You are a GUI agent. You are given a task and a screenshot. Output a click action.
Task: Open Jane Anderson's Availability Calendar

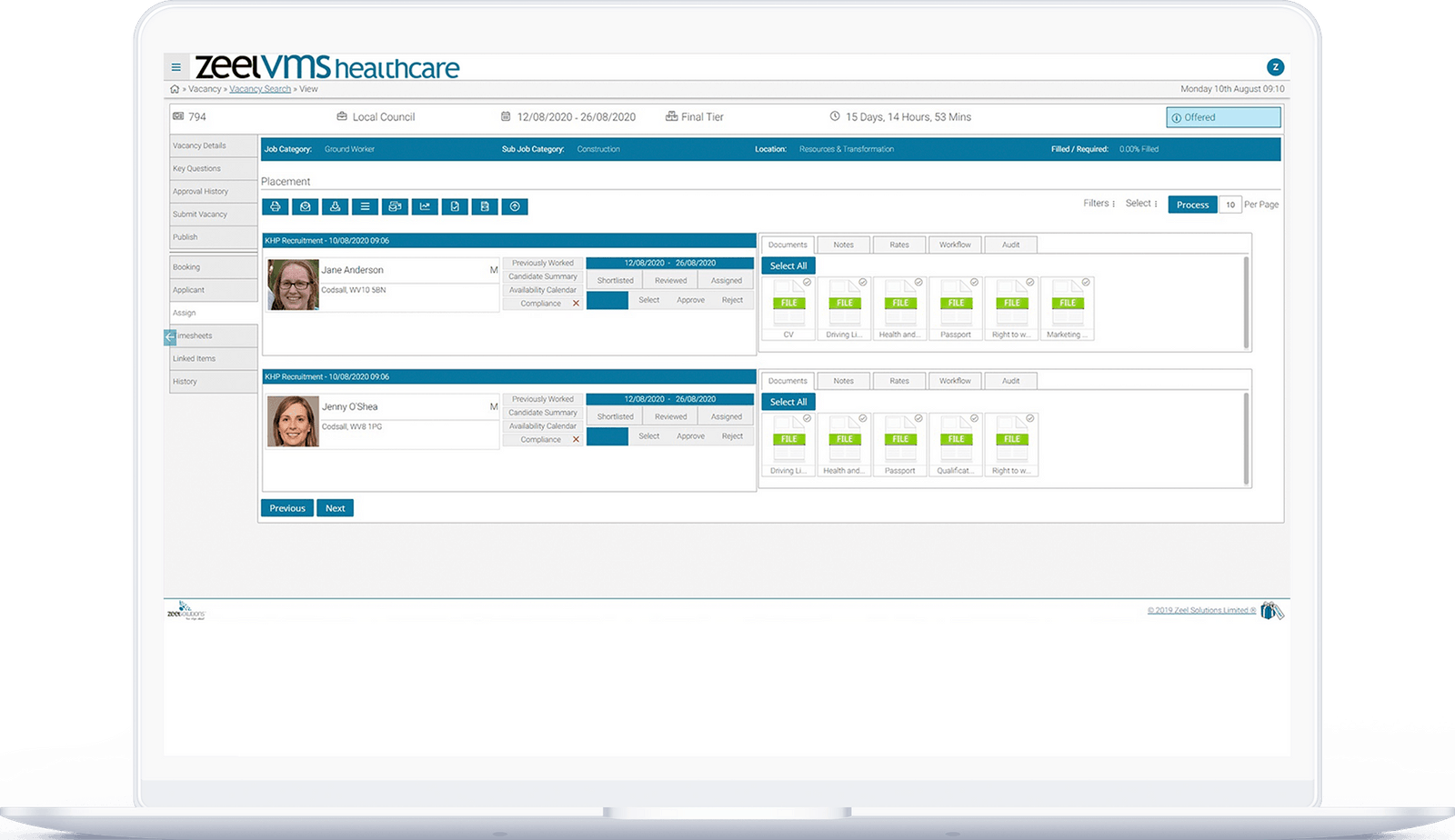tap(543, 289)
